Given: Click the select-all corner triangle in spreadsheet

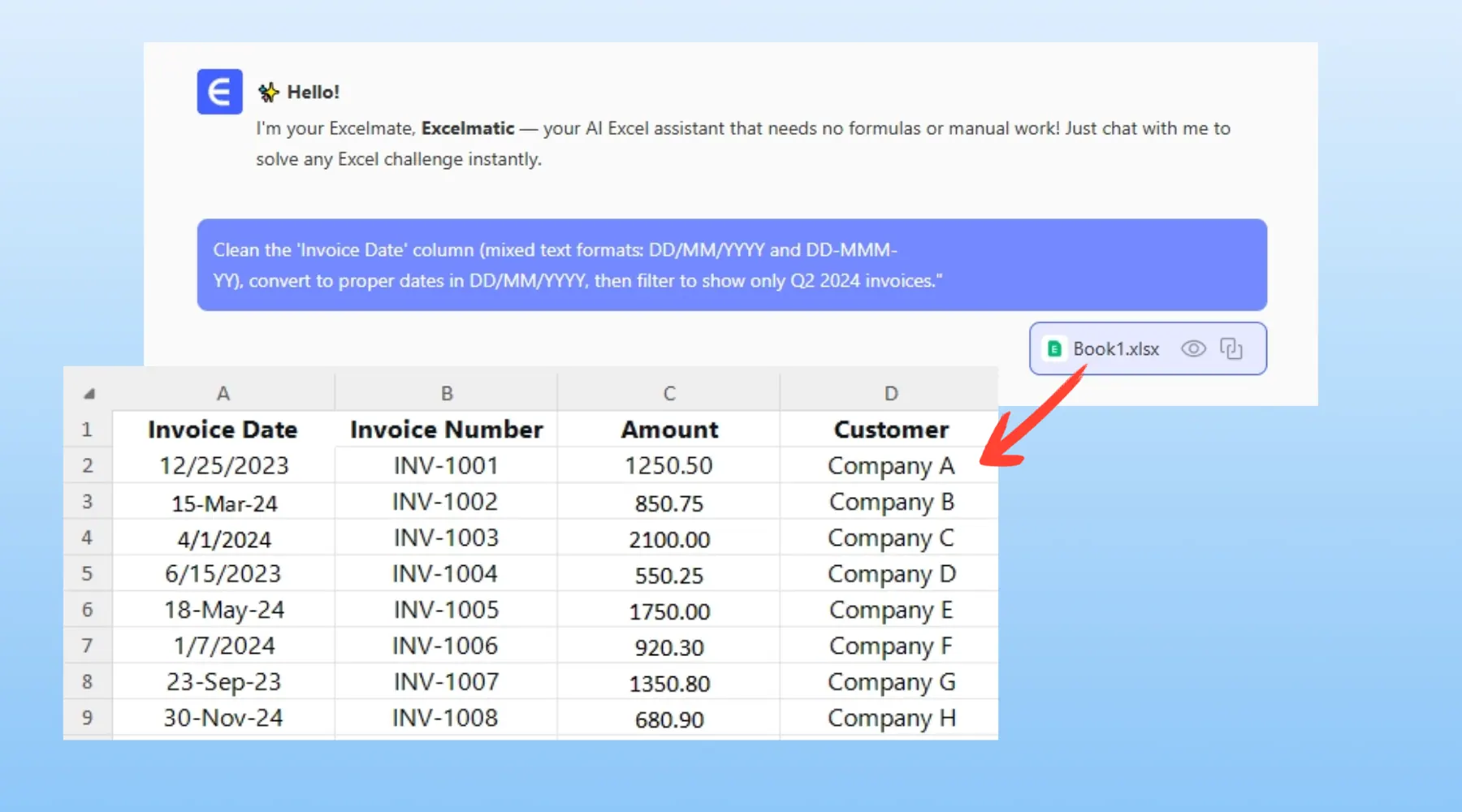Looking at the screenshot, I should click(x=89, y=394).
